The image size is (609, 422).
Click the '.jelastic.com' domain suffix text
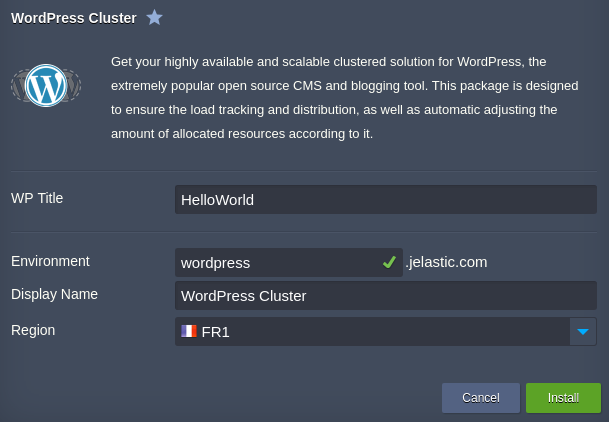(447, 262)
